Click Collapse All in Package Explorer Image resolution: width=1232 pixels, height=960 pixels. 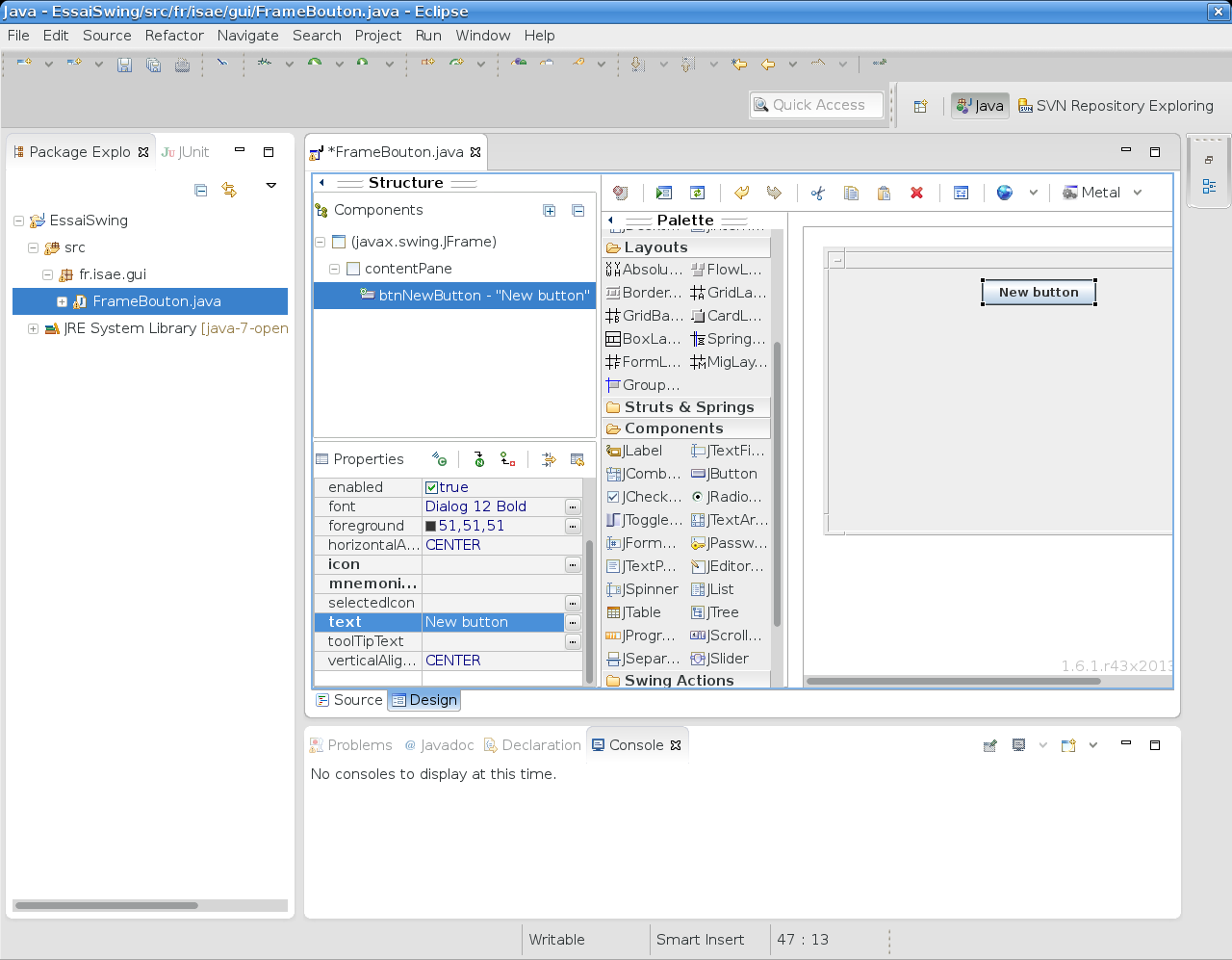click(200, 190)
